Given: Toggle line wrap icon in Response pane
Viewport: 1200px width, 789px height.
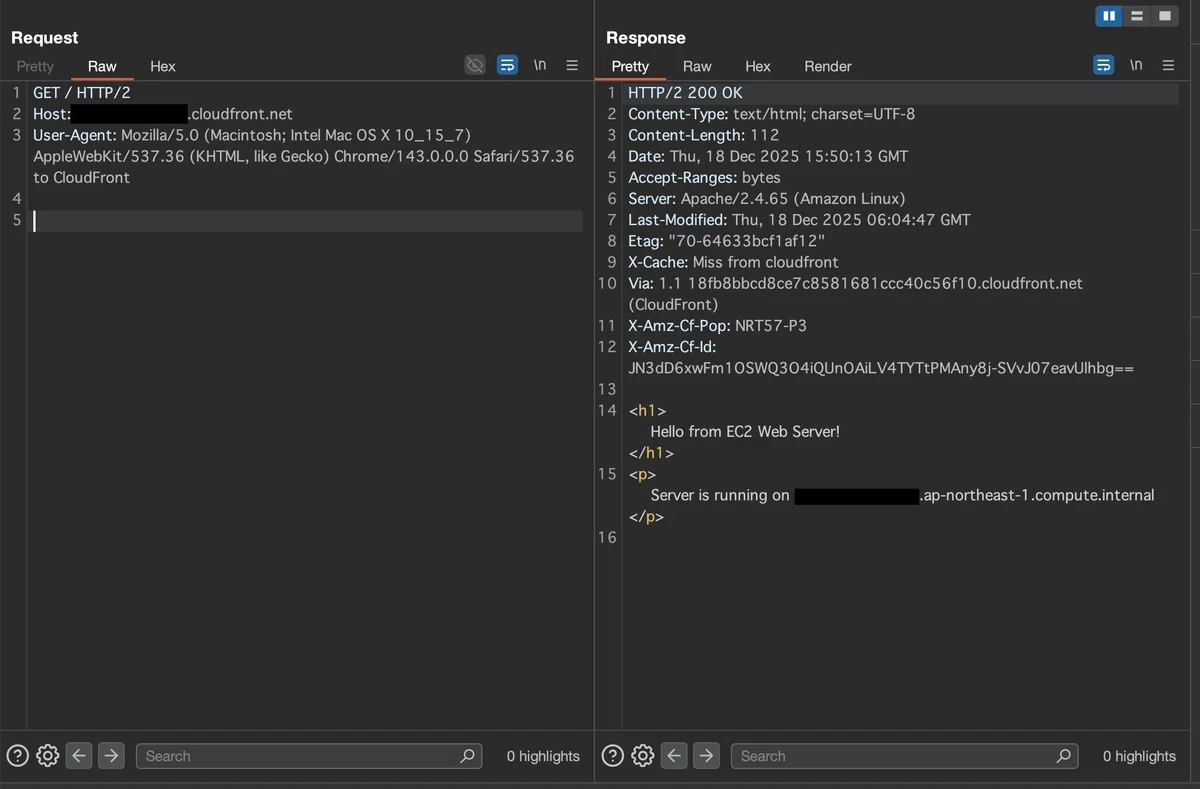Looking at the screenshot, I should (1103, 65).
